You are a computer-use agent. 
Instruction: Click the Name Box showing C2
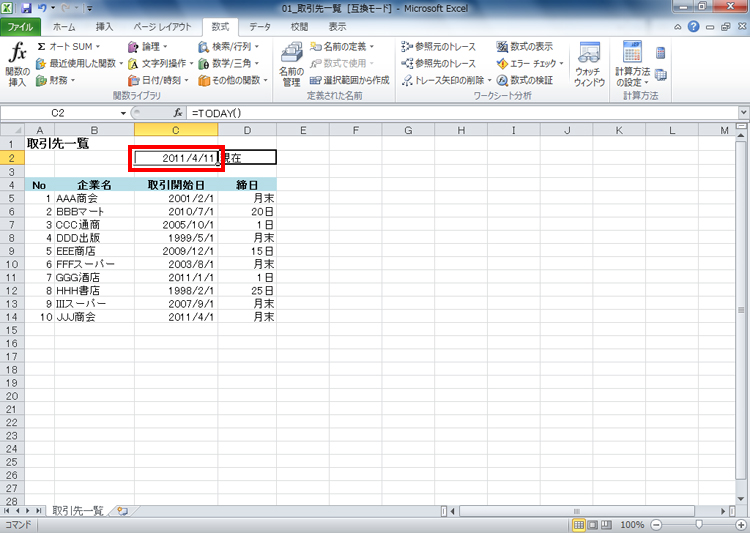58,113
